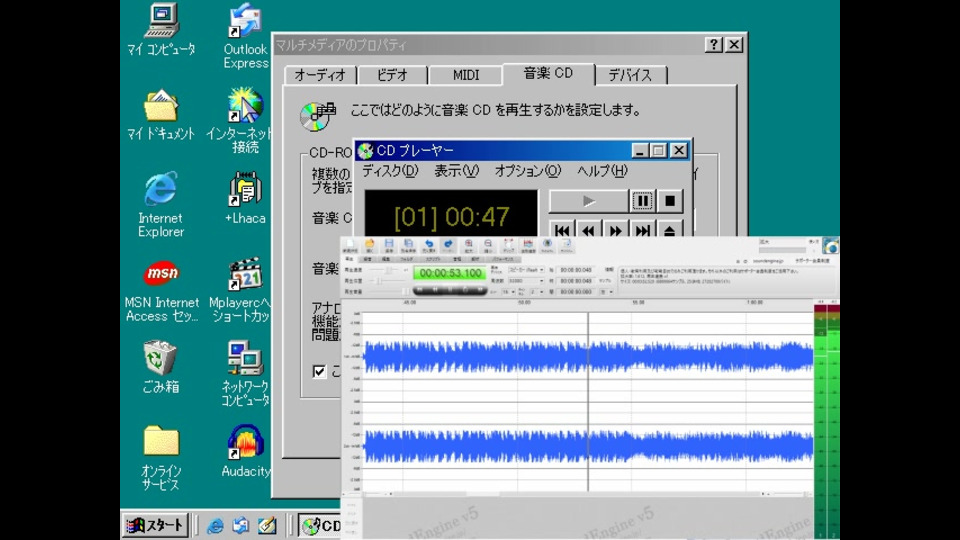Viewport: 960px width, 540px height.
Task: Select the ごみ箱 recycle bin icon
Action: point(160,367)
